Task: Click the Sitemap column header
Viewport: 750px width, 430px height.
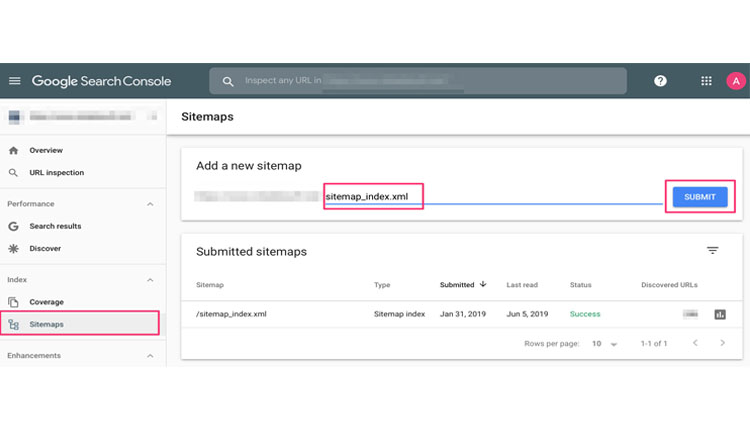Action: (210, 285)
